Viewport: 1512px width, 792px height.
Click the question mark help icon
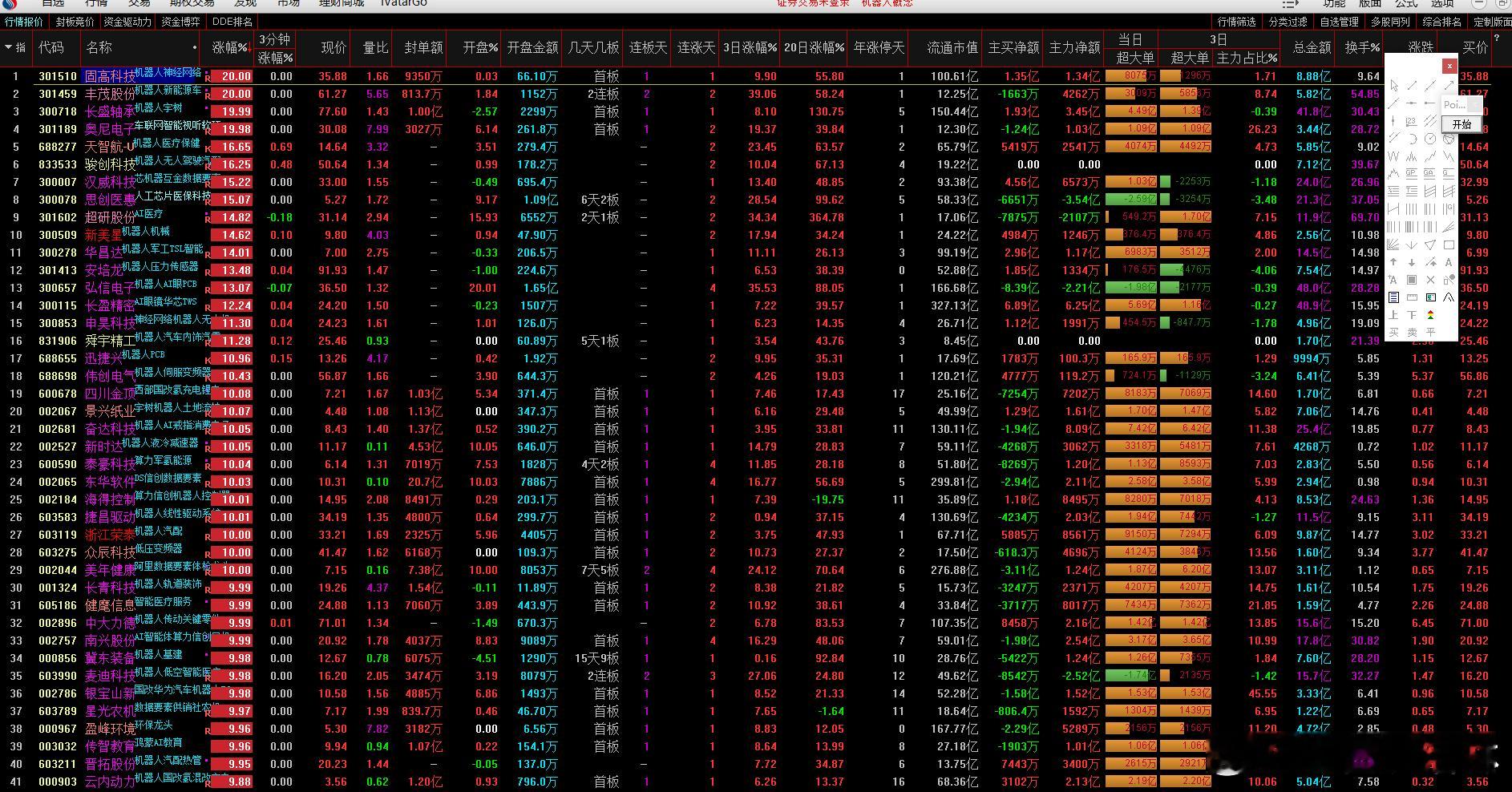[x=1496, y=38]
